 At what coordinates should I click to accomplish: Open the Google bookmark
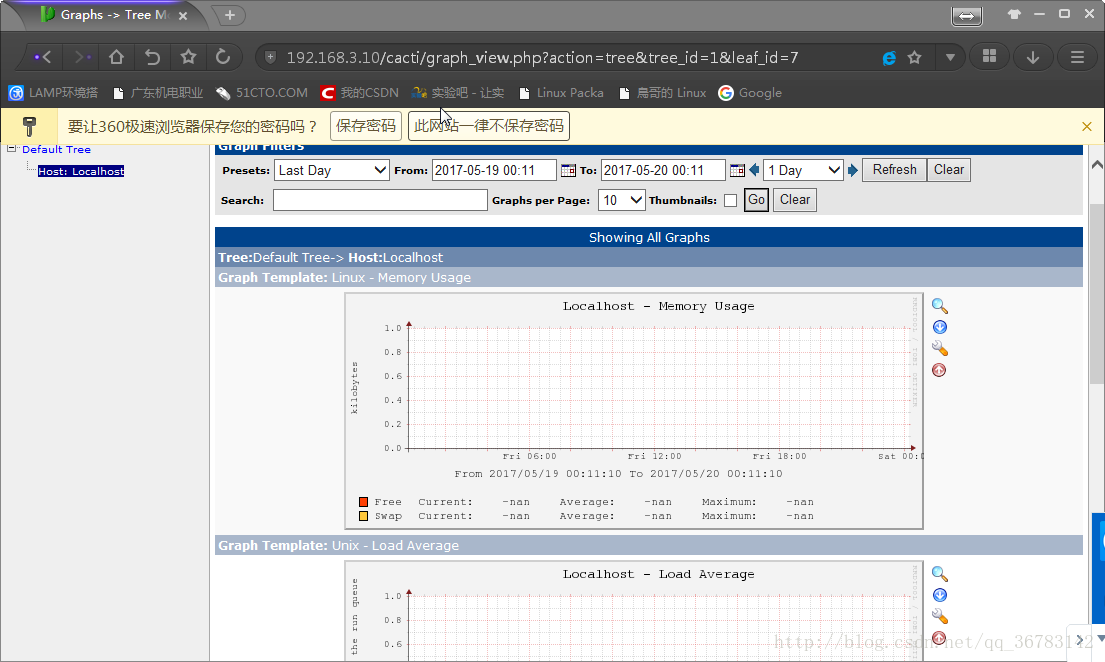[750, 93]
